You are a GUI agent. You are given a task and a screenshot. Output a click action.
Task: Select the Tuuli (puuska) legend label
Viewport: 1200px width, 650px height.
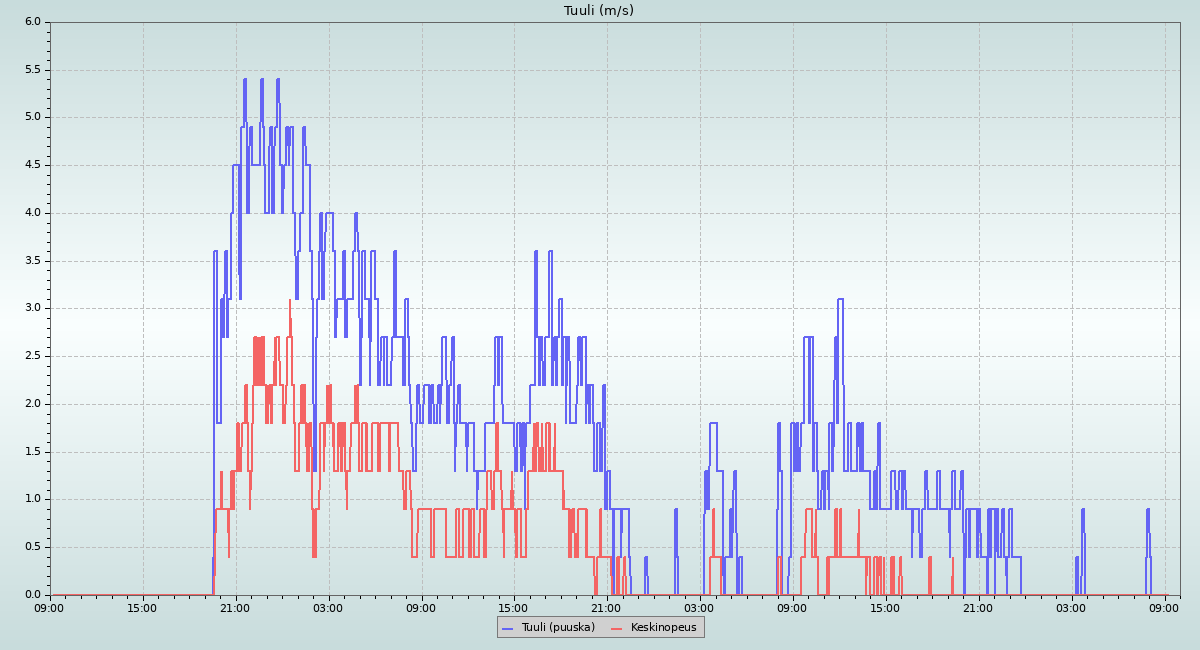558,628
